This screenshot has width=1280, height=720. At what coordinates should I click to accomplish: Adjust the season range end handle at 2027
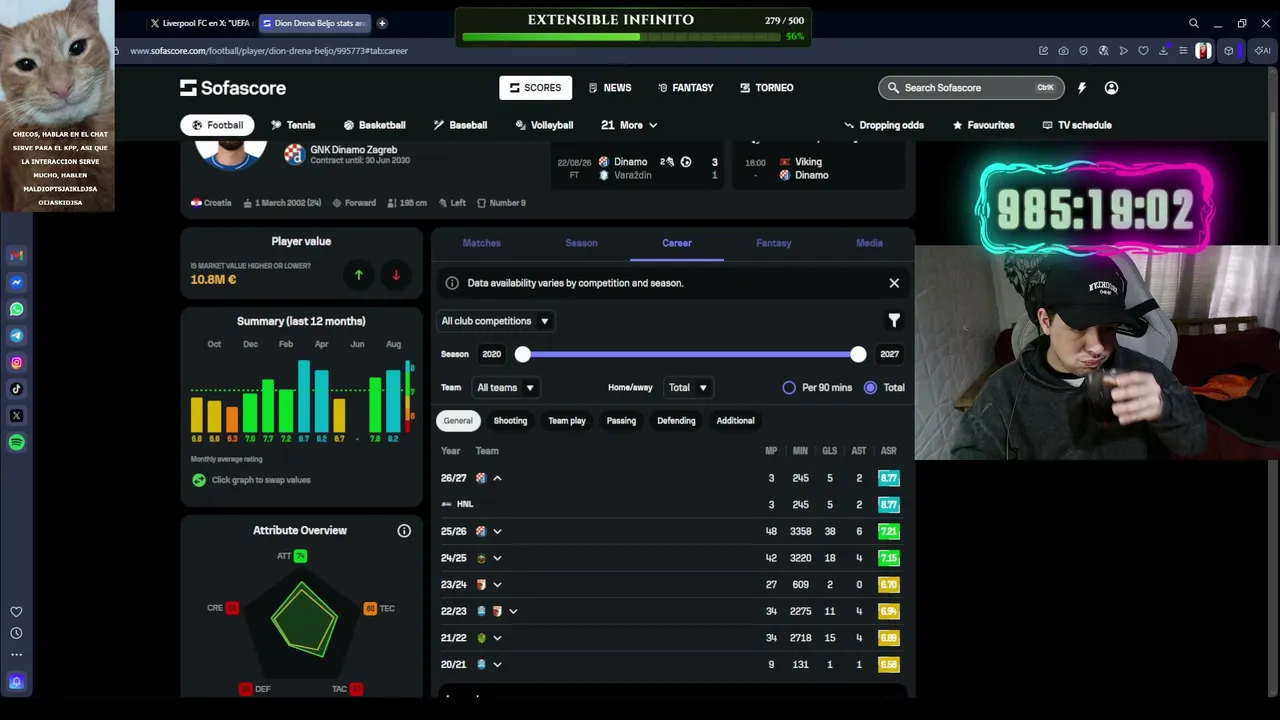coord(859,354)
